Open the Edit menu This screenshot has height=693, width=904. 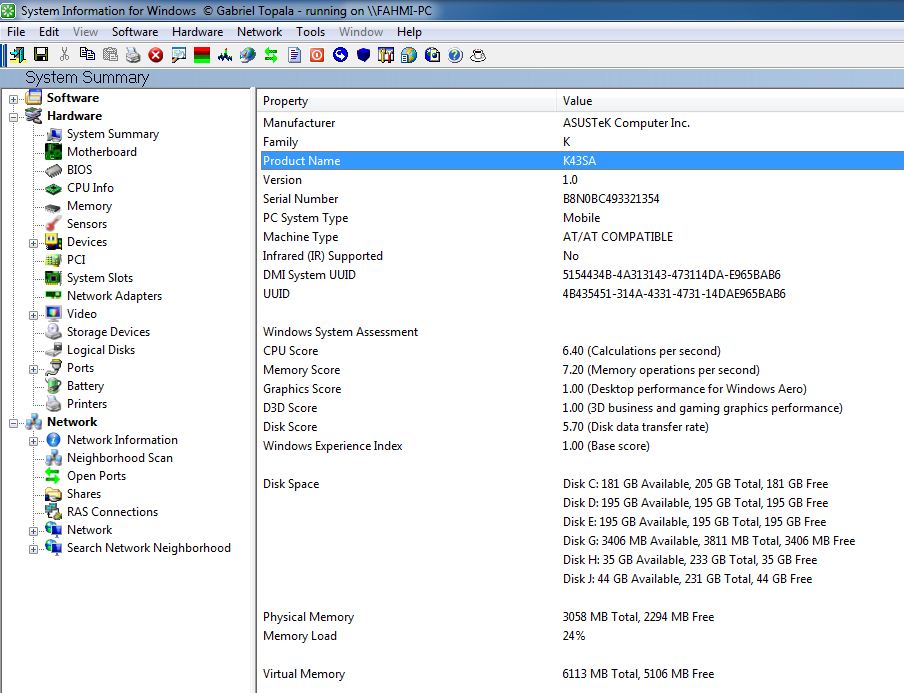49,32
